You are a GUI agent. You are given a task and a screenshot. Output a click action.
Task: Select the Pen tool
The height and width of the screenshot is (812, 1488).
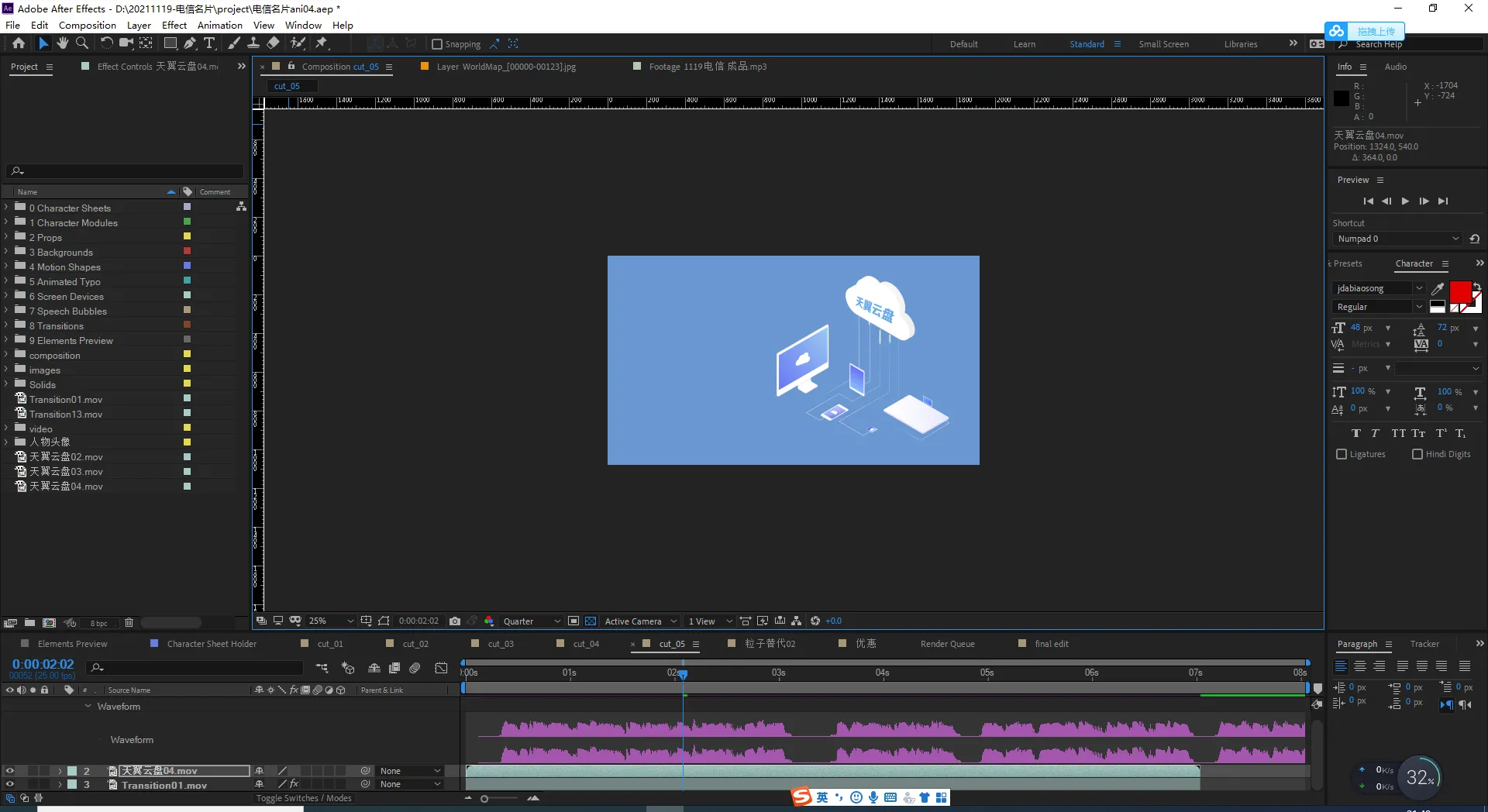tap(190, 43)
